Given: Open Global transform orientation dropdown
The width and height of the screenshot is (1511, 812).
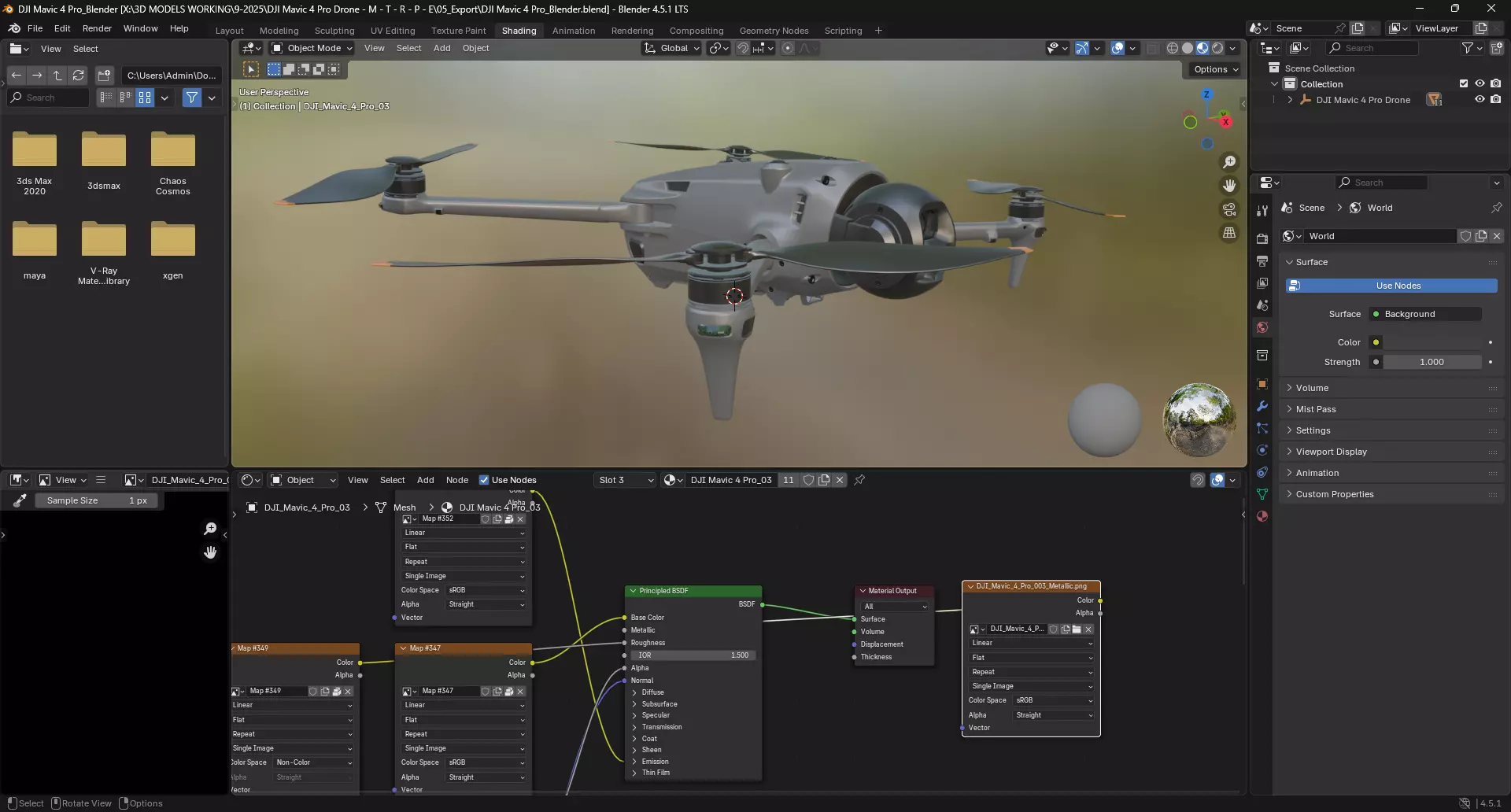Looking at the screenshot, I should (x=671, y=48).
